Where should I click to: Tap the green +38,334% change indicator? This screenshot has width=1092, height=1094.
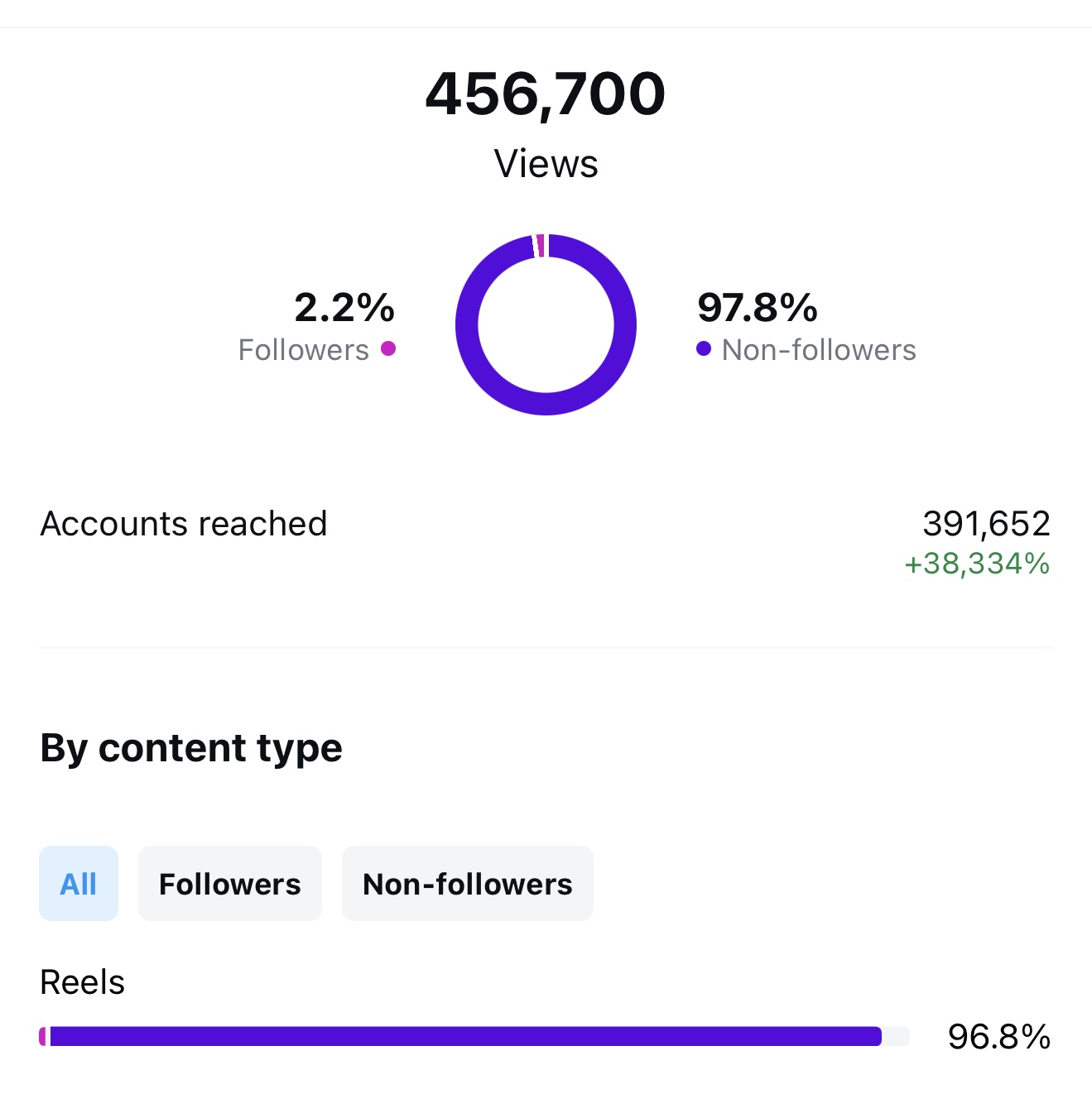977,564
